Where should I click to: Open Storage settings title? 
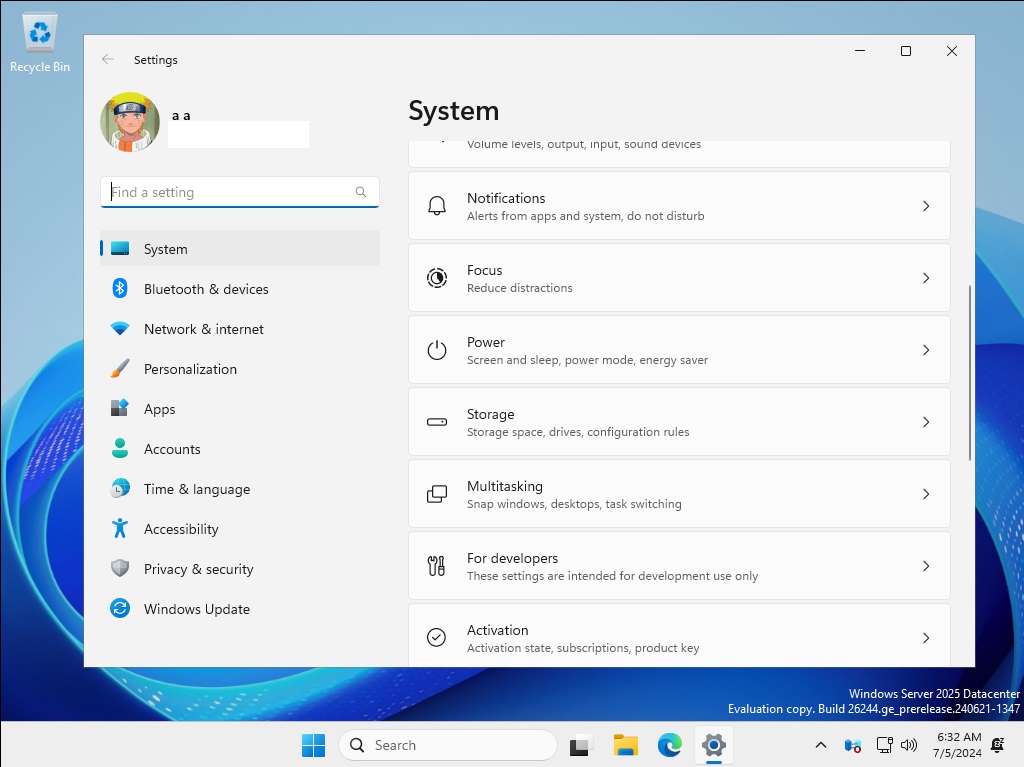pos(490,414)
